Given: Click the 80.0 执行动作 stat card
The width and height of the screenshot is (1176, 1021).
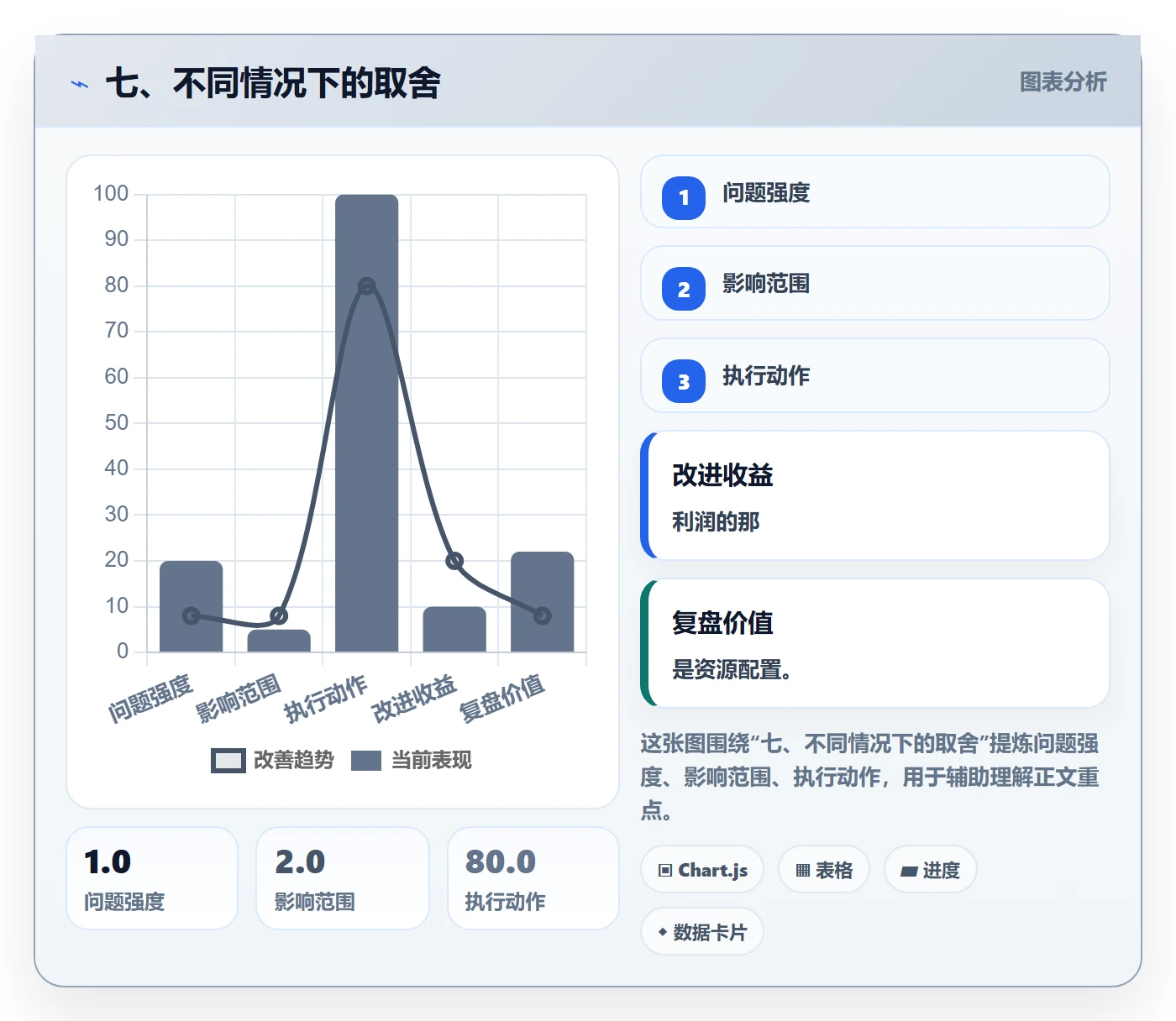Looking at the screenshot, I should pyautogui.click(x=533, y=878).
